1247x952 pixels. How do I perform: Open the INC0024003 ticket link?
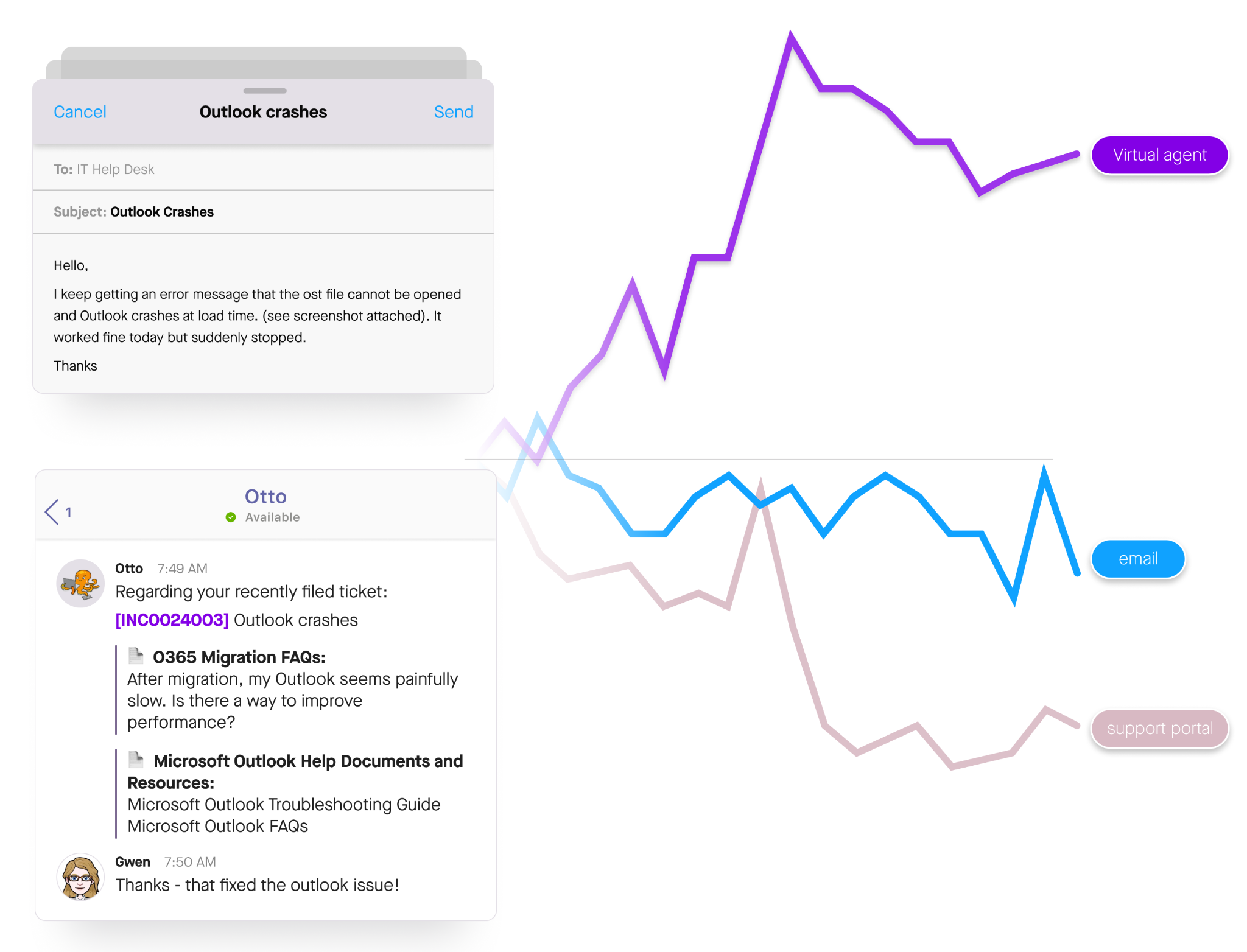pyautogui.click(x=172, y=620)
